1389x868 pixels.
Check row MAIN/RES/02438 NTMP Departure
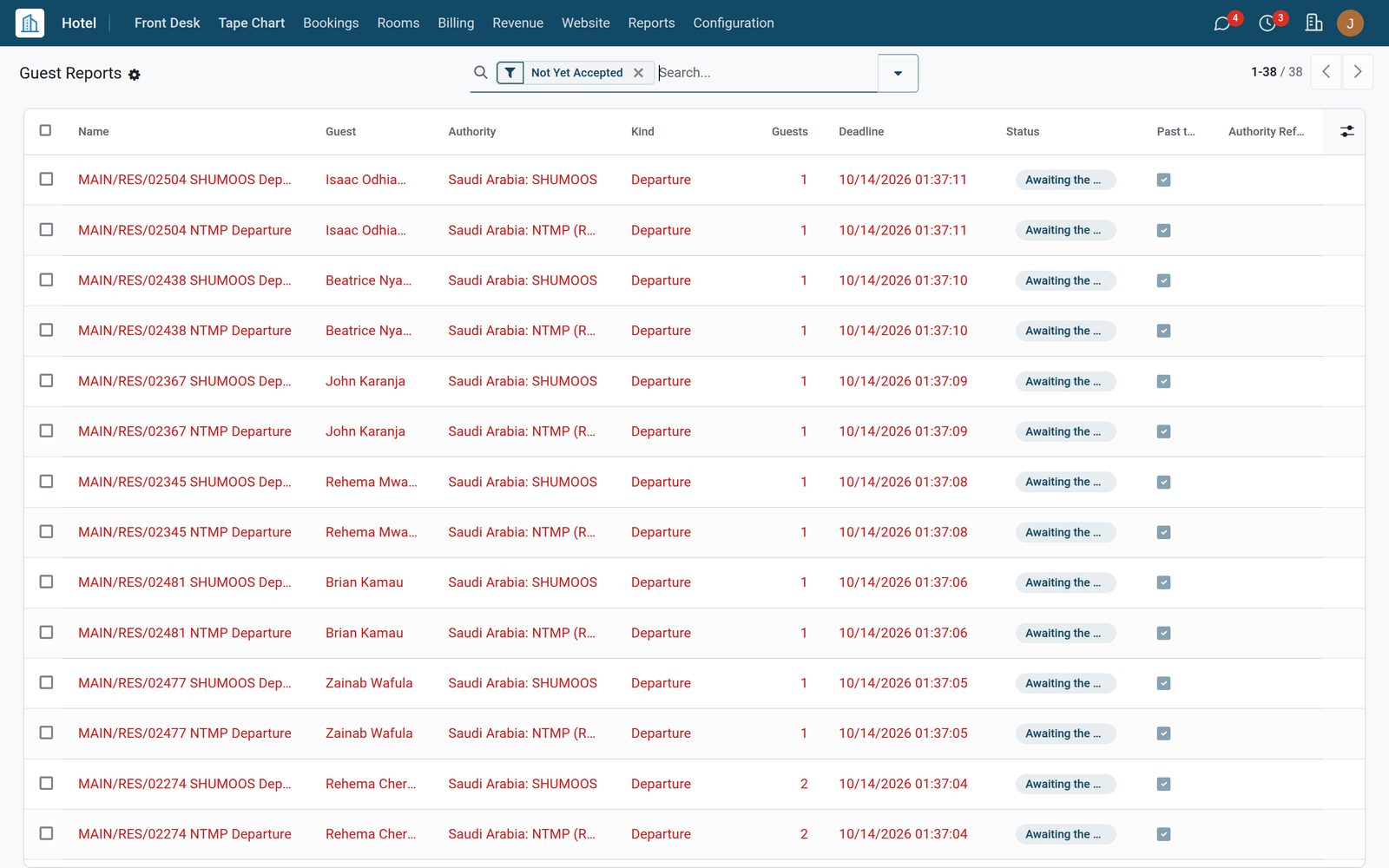[46, 331]
